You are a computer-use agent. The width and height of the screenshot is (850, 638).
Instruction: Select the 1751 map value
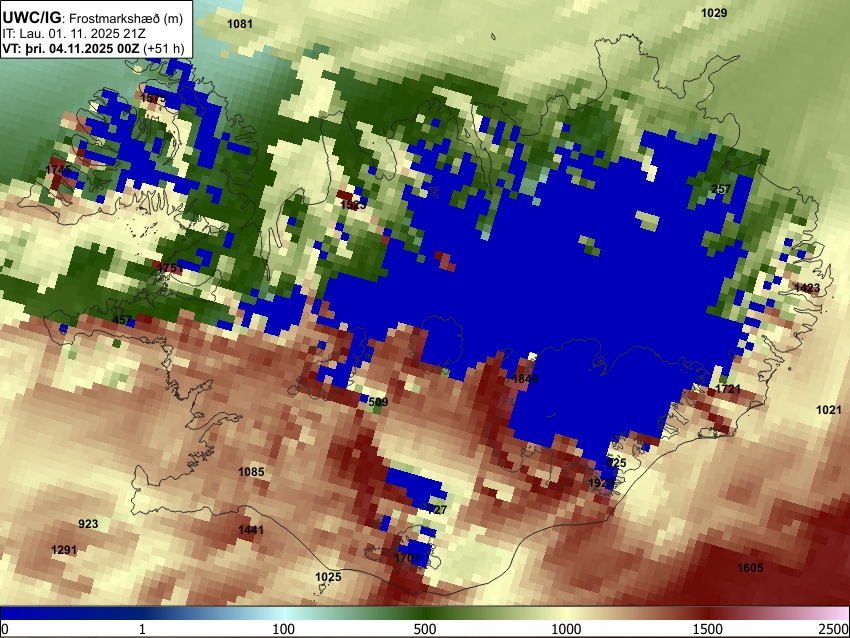tap(170, 268)
